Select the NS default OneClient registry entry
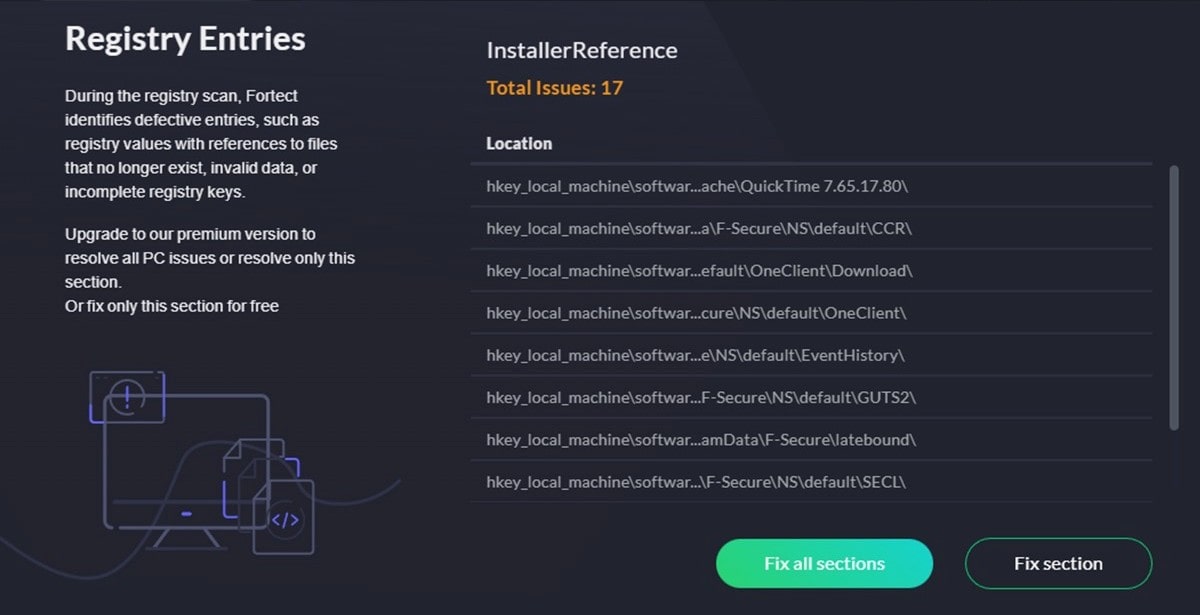The width and height of the screenshot is (1200, 615). 700,312
